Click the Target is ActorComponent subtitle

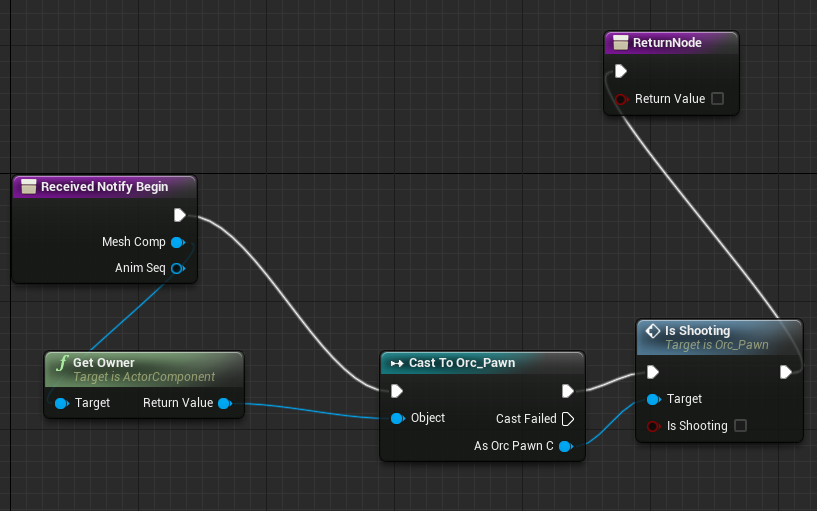[x=144, y=377]
